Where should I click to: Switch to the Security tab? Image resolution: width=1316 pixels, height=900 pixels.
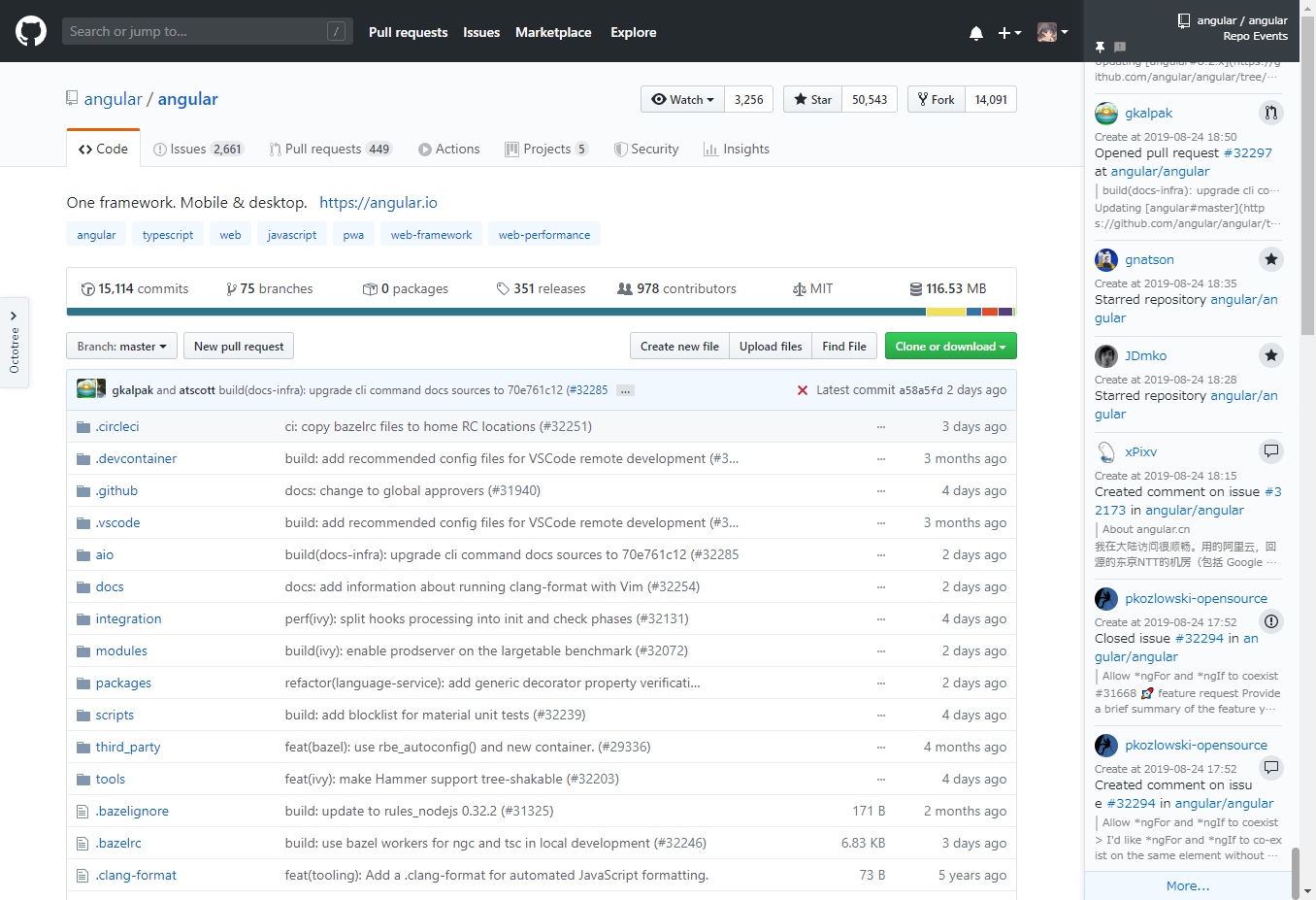[646, 149]
